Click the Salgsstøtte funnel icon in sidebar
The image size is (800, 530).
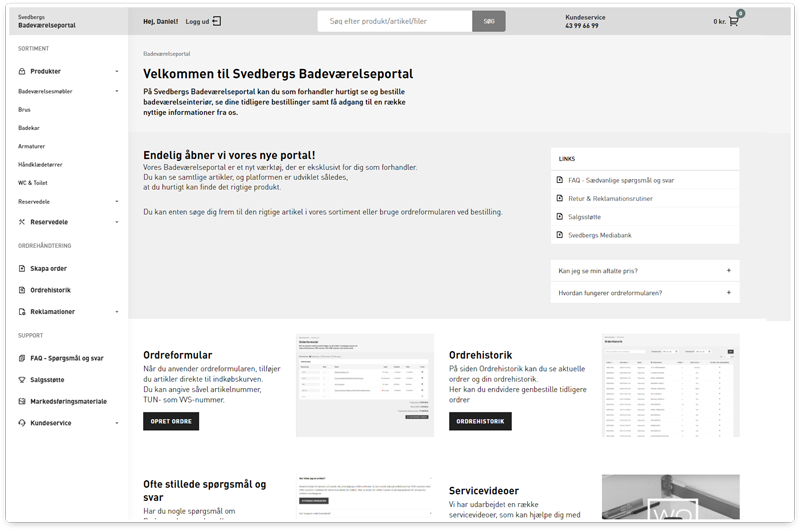pyautogui.click(x=21, y=380)
